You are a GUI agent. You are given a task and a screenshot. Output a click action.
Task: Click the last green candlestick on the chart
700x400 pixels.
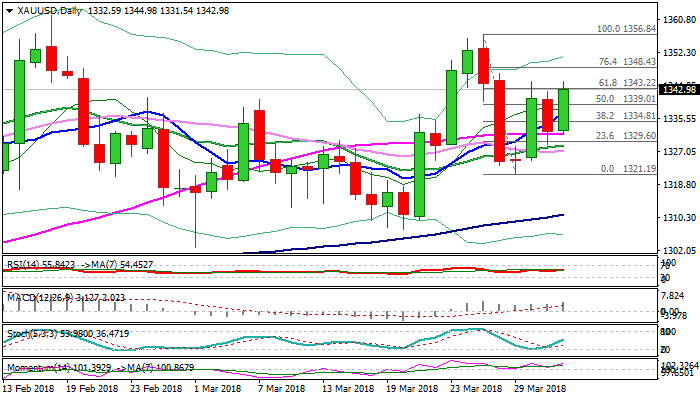coord(564,109)
